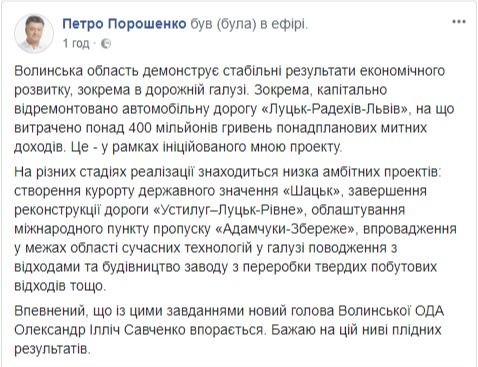
Task: Click the words 'На різних стадіях реалізації'
Action: coord(104,172)
